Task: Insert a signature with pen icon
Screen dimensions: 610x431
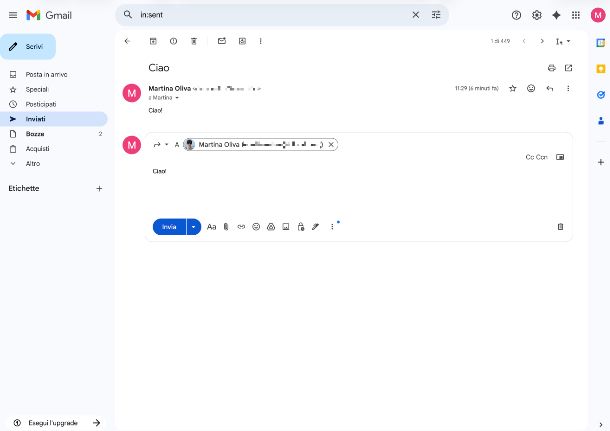Action: point(316,227)
